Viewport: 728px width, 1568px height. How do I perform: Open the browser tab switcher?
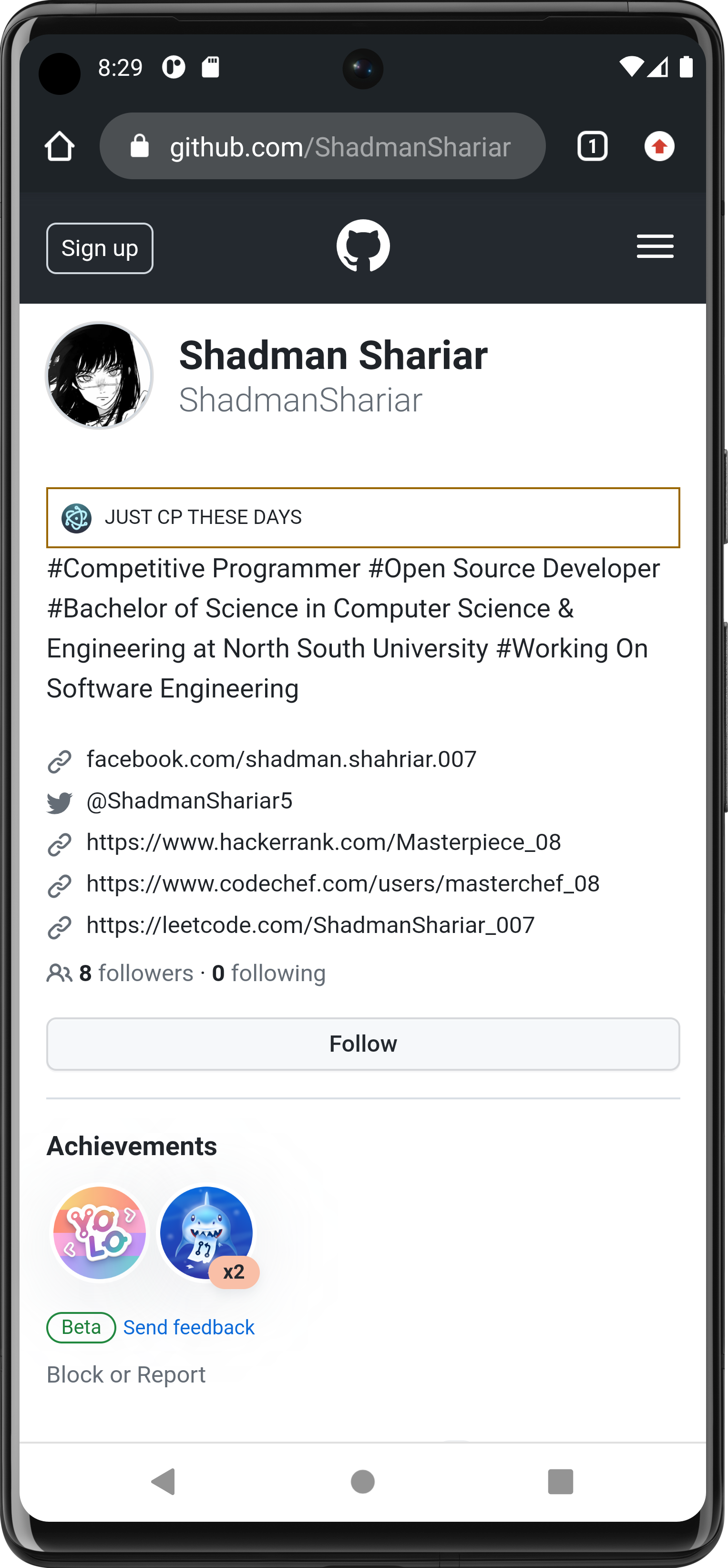591,145
